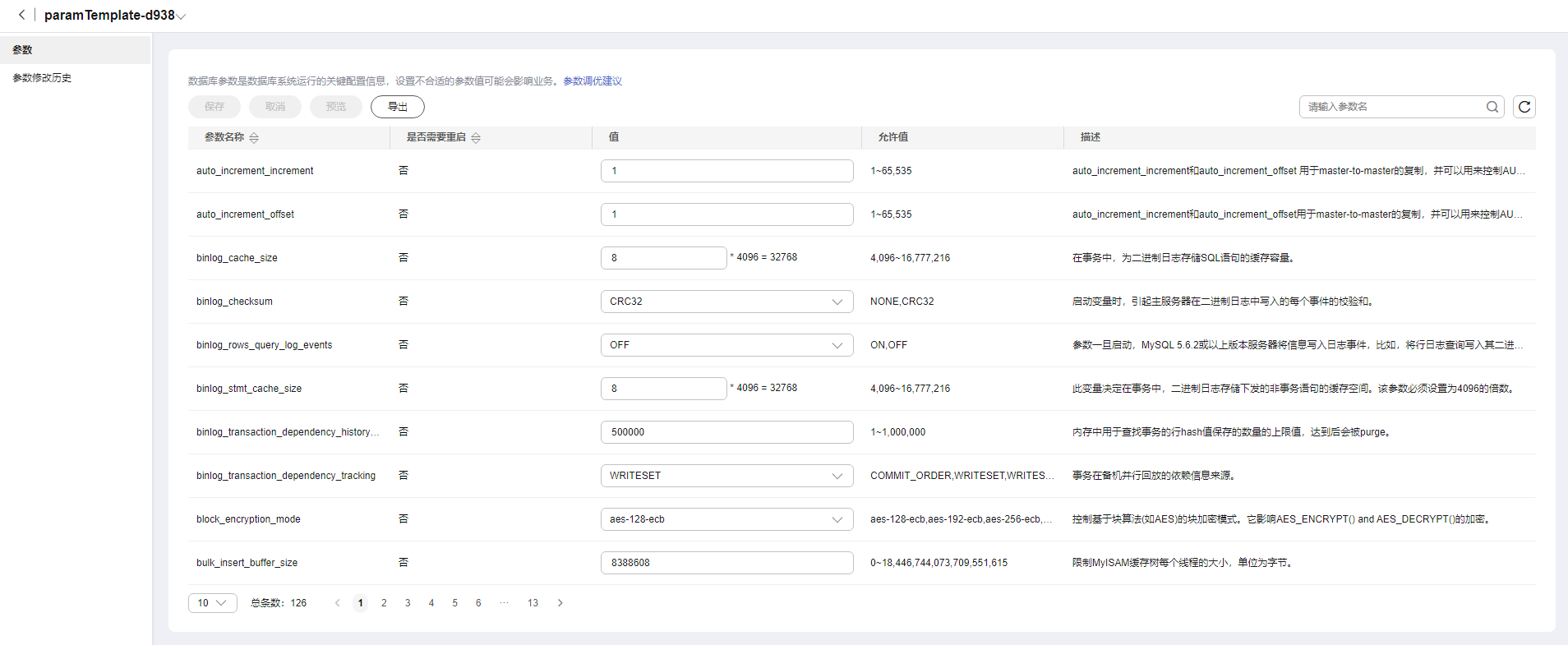1568x645 pixels.
Task: Select page 1 in pagination
Action: [360, 603]
